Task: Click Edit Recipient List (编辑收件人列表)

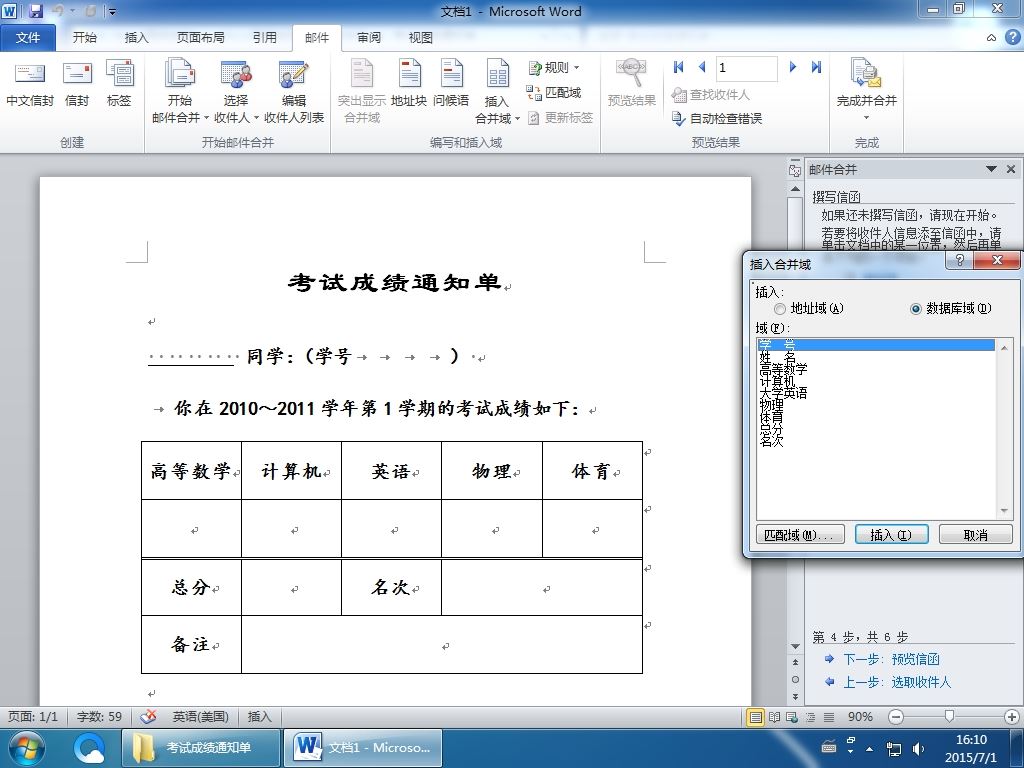Action: tap(294, 91)
